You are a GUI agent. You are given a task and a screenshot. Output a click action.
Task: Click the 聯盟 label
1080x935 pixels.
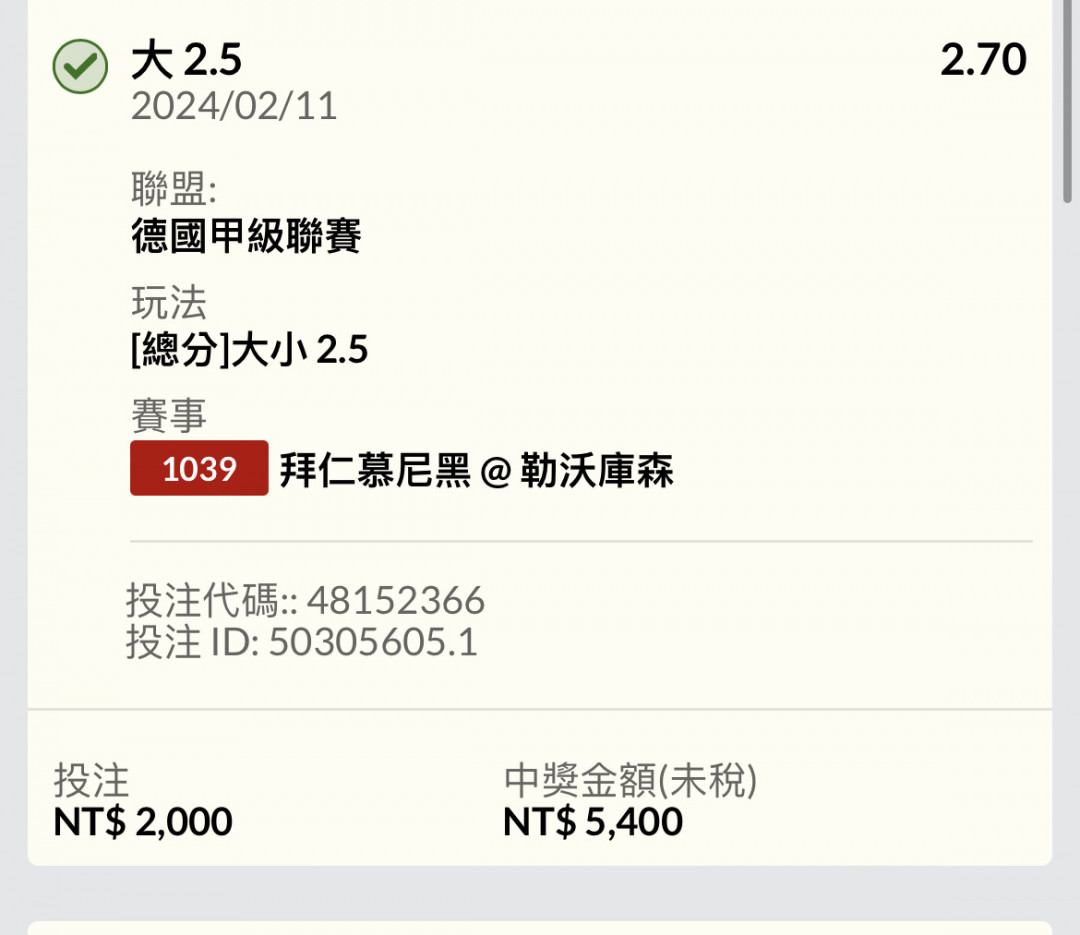pos(174,188)
